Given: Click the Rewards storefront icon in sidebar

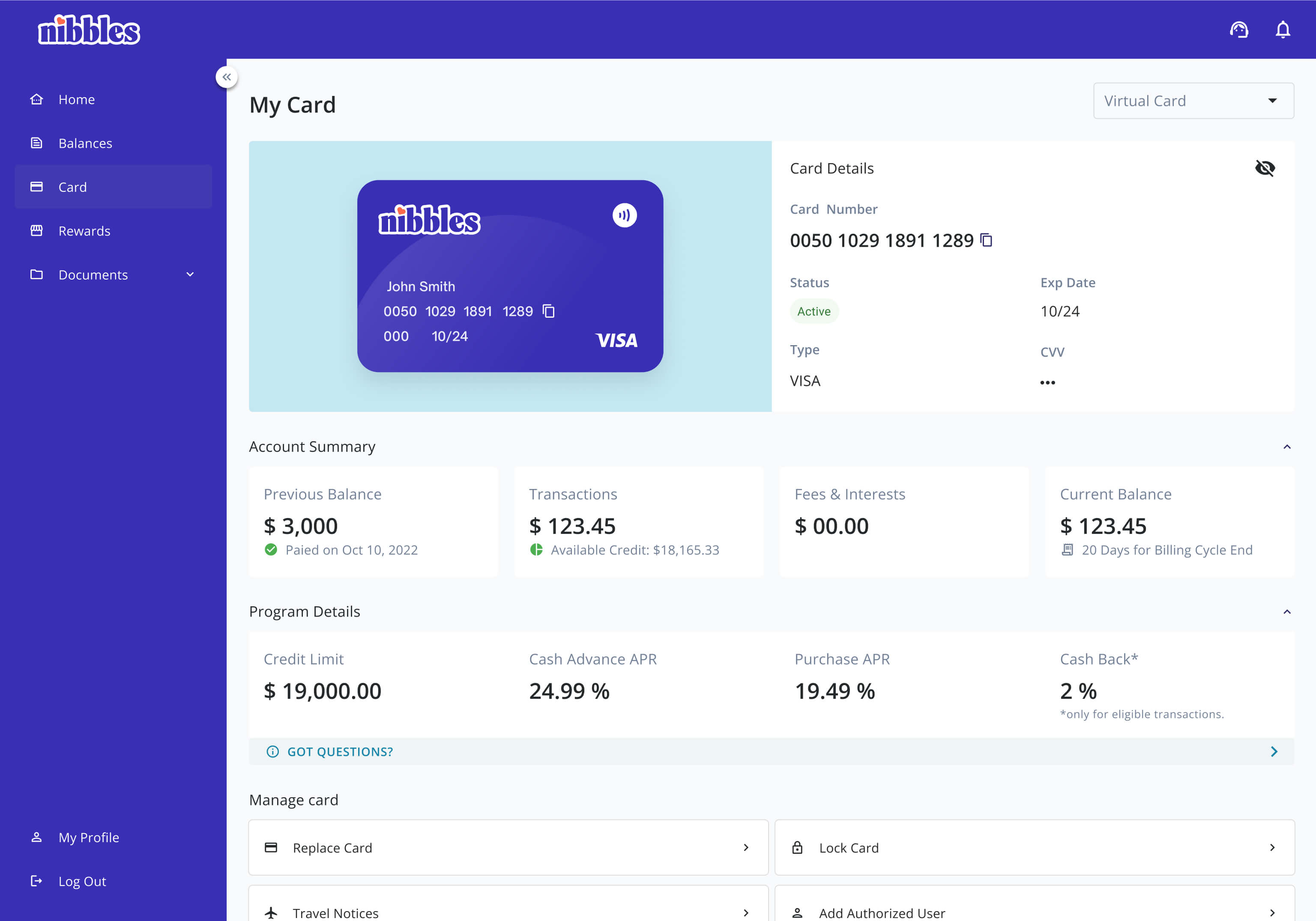Looking at the screenshot, I should tap(37, 230).
